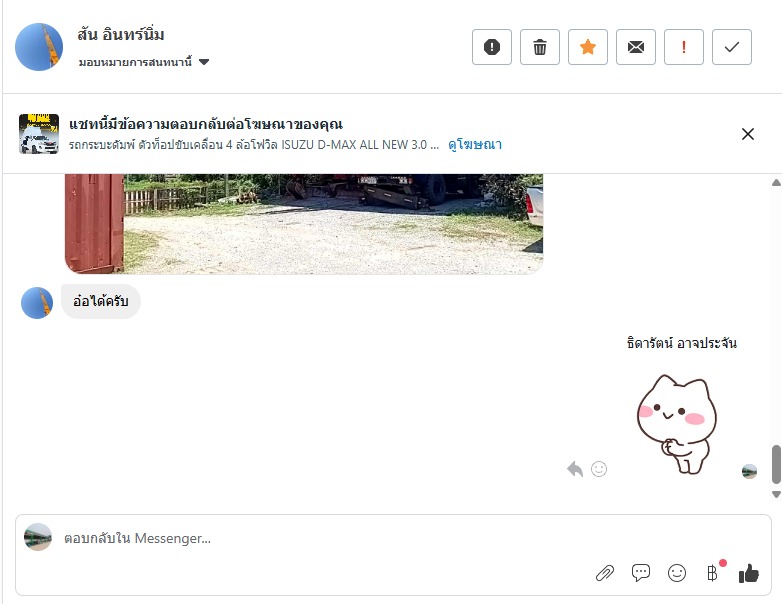The image size is (782, 604).
Task: Mark conversation as unread envelope icon
Action: click(636, 47)
